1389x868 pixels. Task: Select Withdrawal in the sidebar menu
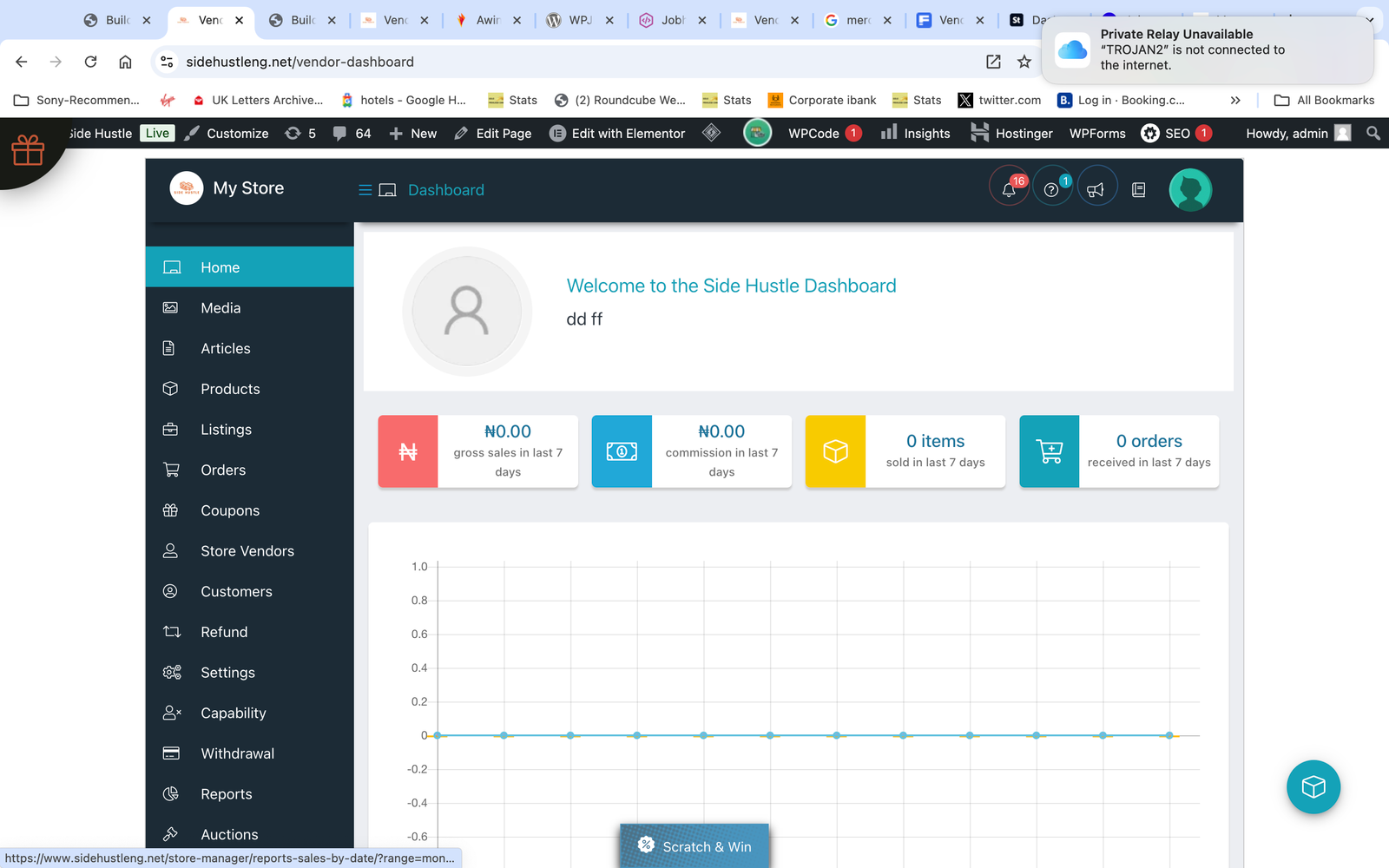[237, 753]
